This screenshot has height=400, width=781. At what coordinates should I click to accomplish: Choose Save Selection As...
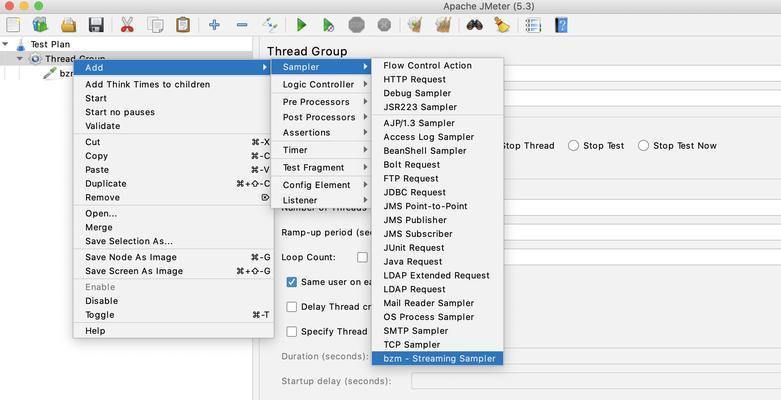173,241
